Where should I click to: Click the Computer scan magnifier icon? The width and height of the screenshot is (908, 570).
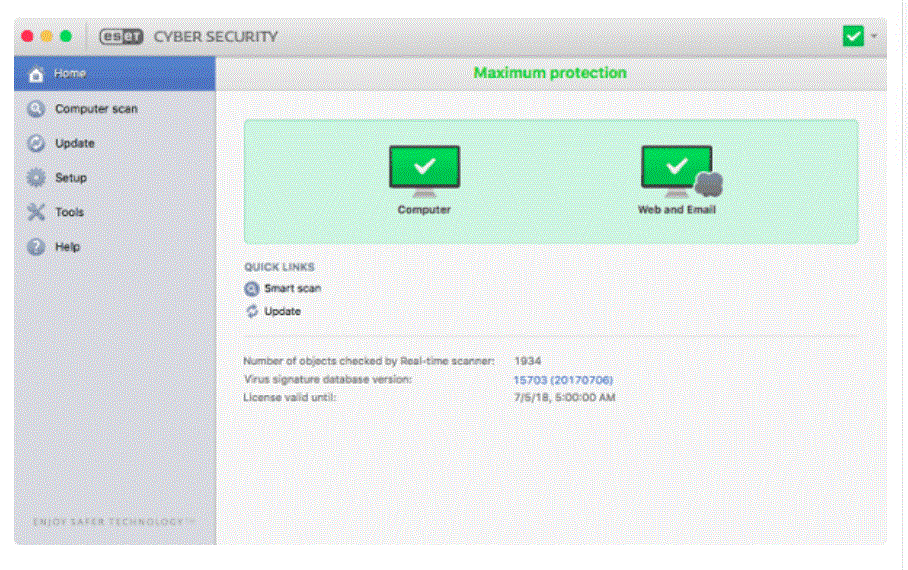[36, 109]
